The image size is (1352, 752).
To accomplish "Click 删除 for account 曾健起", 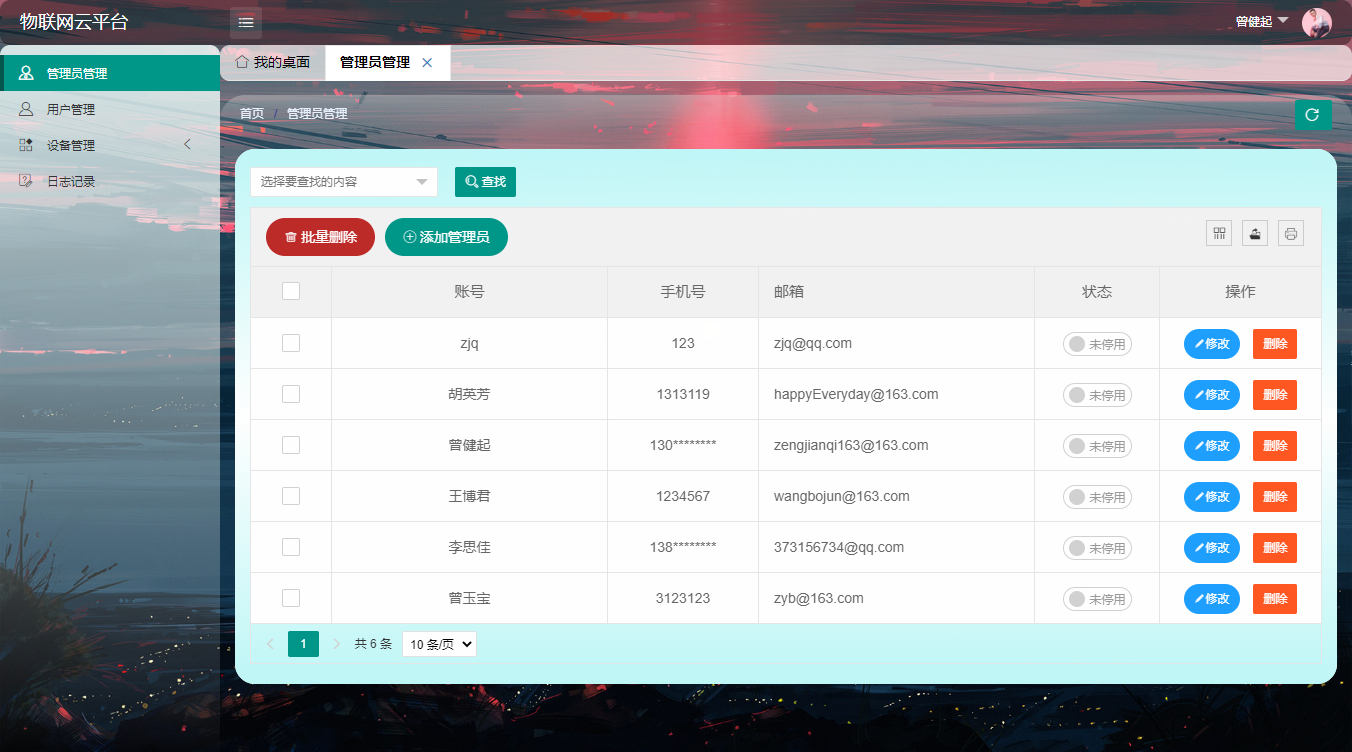I will (1275, 446).
